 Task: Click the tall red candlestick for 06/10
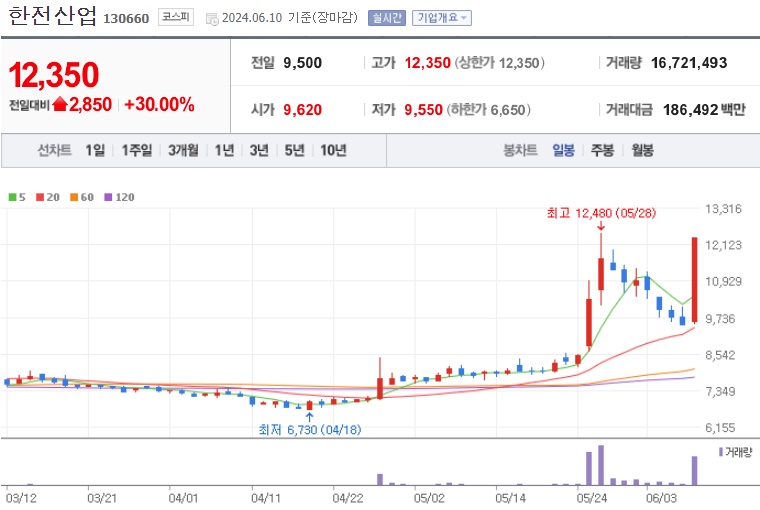[x=694, y=280]
